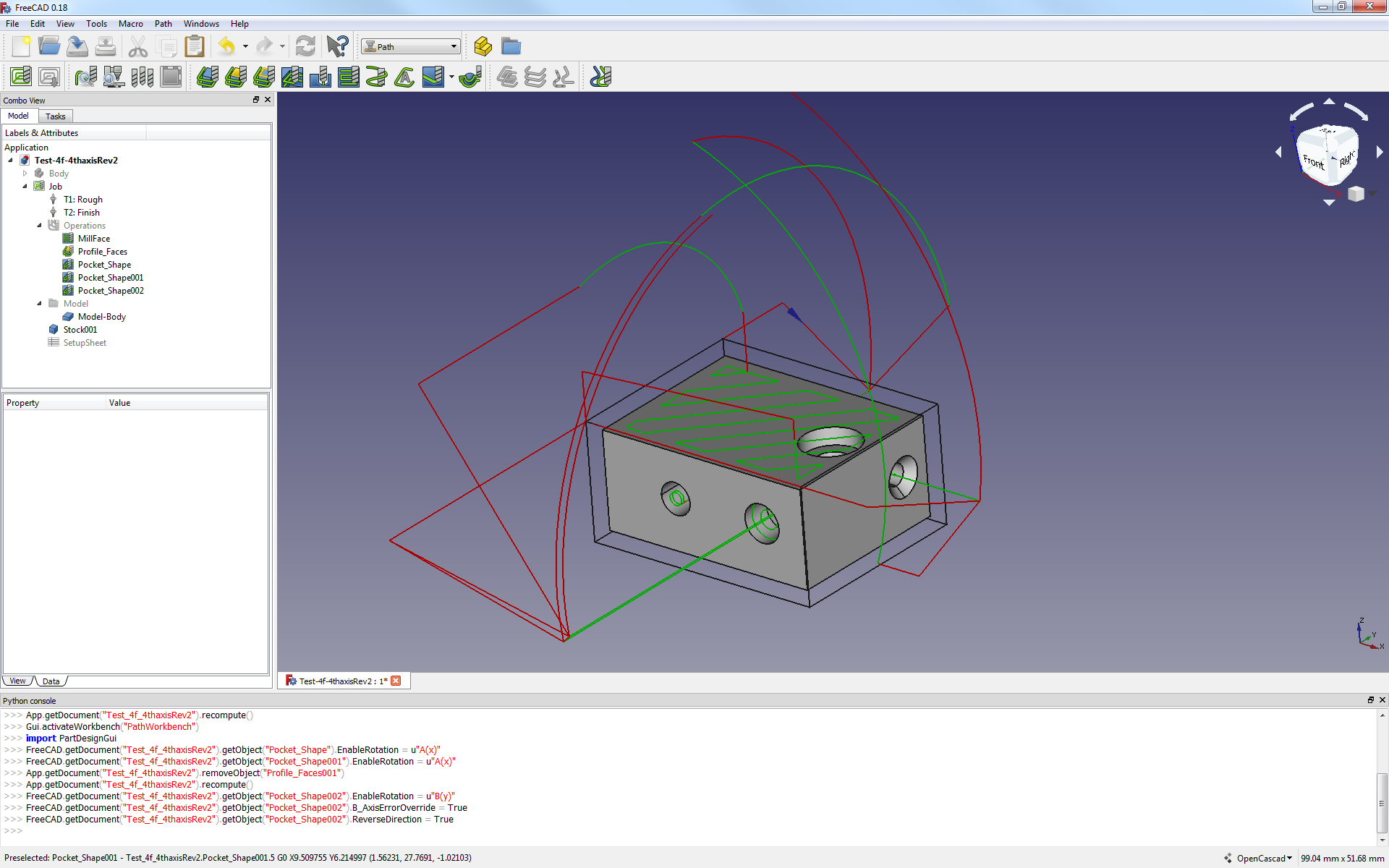1389x868 pixels.
Task: Collapse the Job tree node
Action: coord(25,187)
